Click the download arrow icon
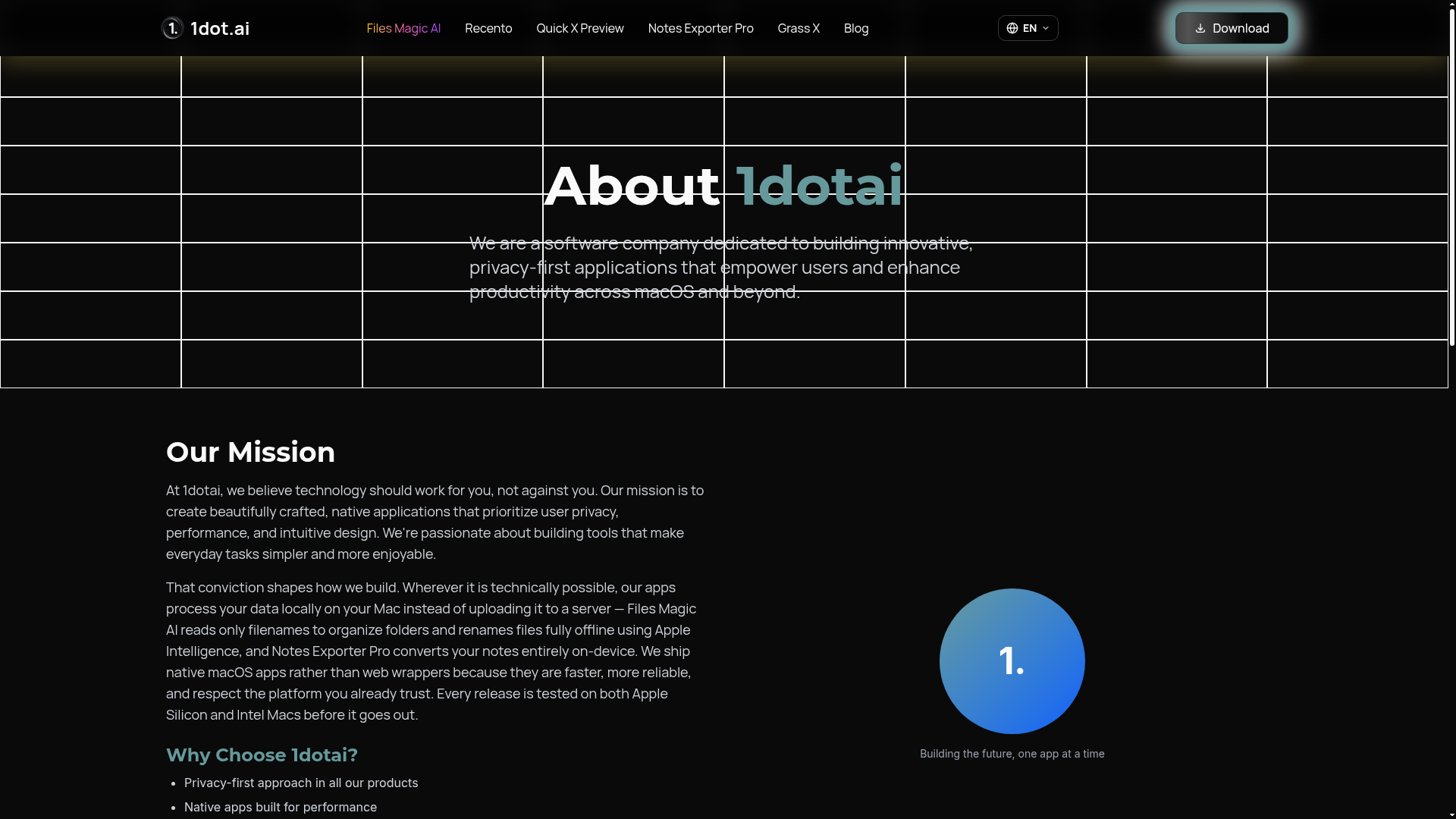The height and width of the screenshot is (819, 1456). [1200, 28]
